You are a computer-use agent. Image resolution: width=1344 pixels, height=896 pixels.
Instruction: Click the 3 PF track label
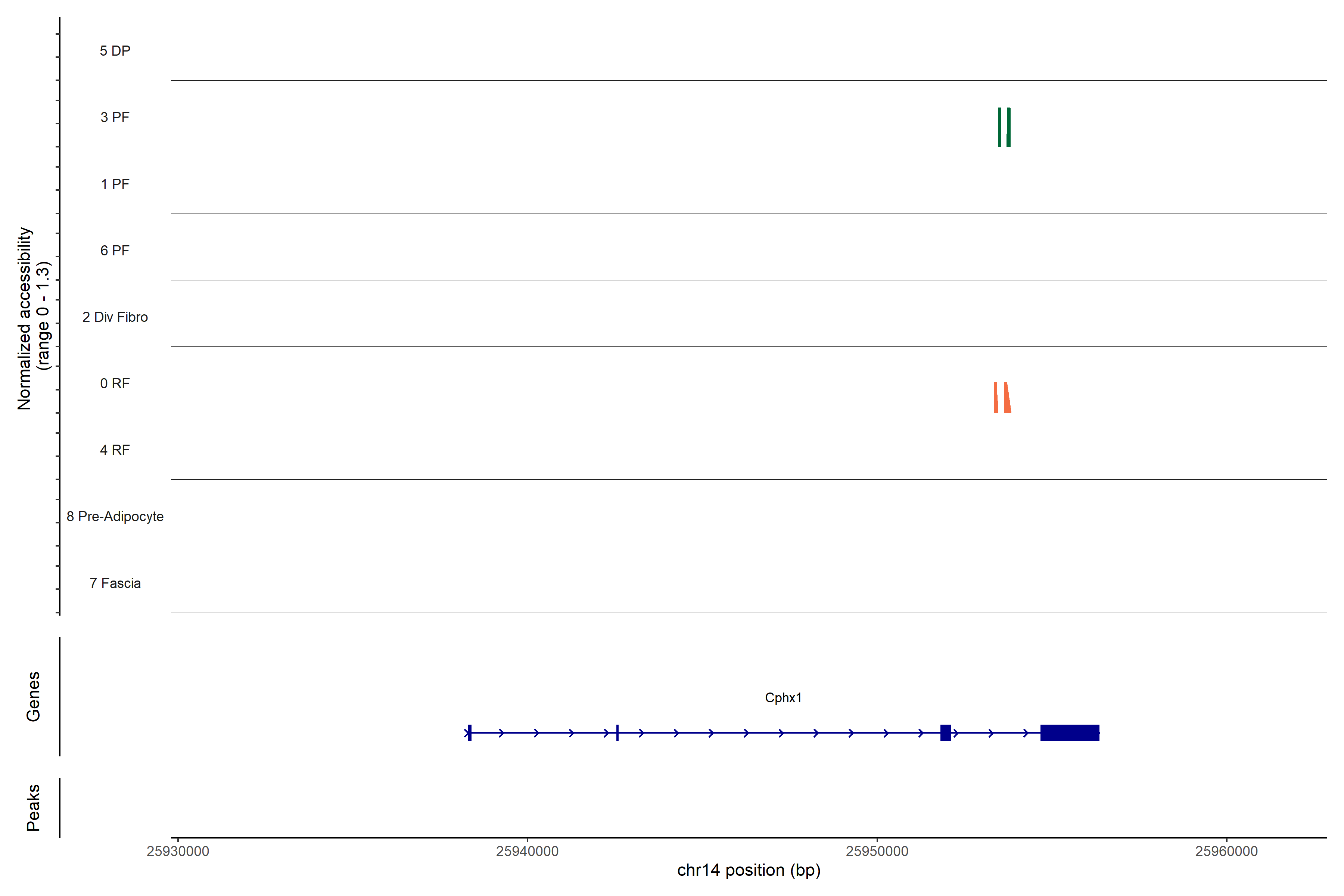(x=115, y=117)
